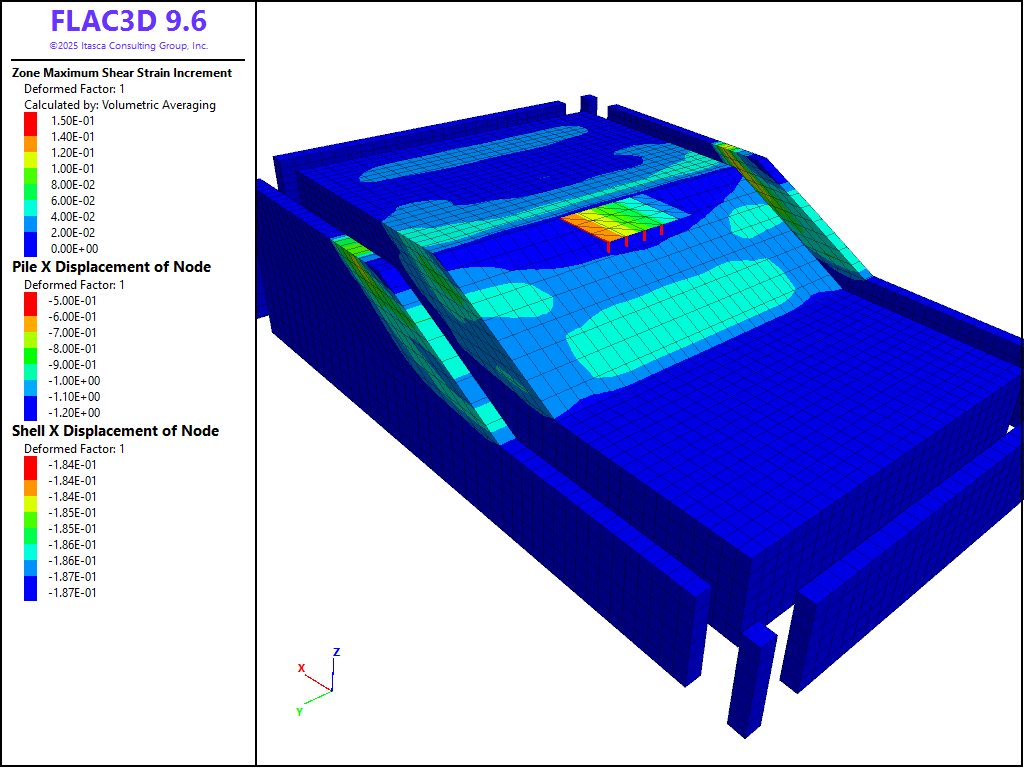Click the Itasca Consulting Group copyright text
This screenshot has height=768, width=1024.
point(128,46)
